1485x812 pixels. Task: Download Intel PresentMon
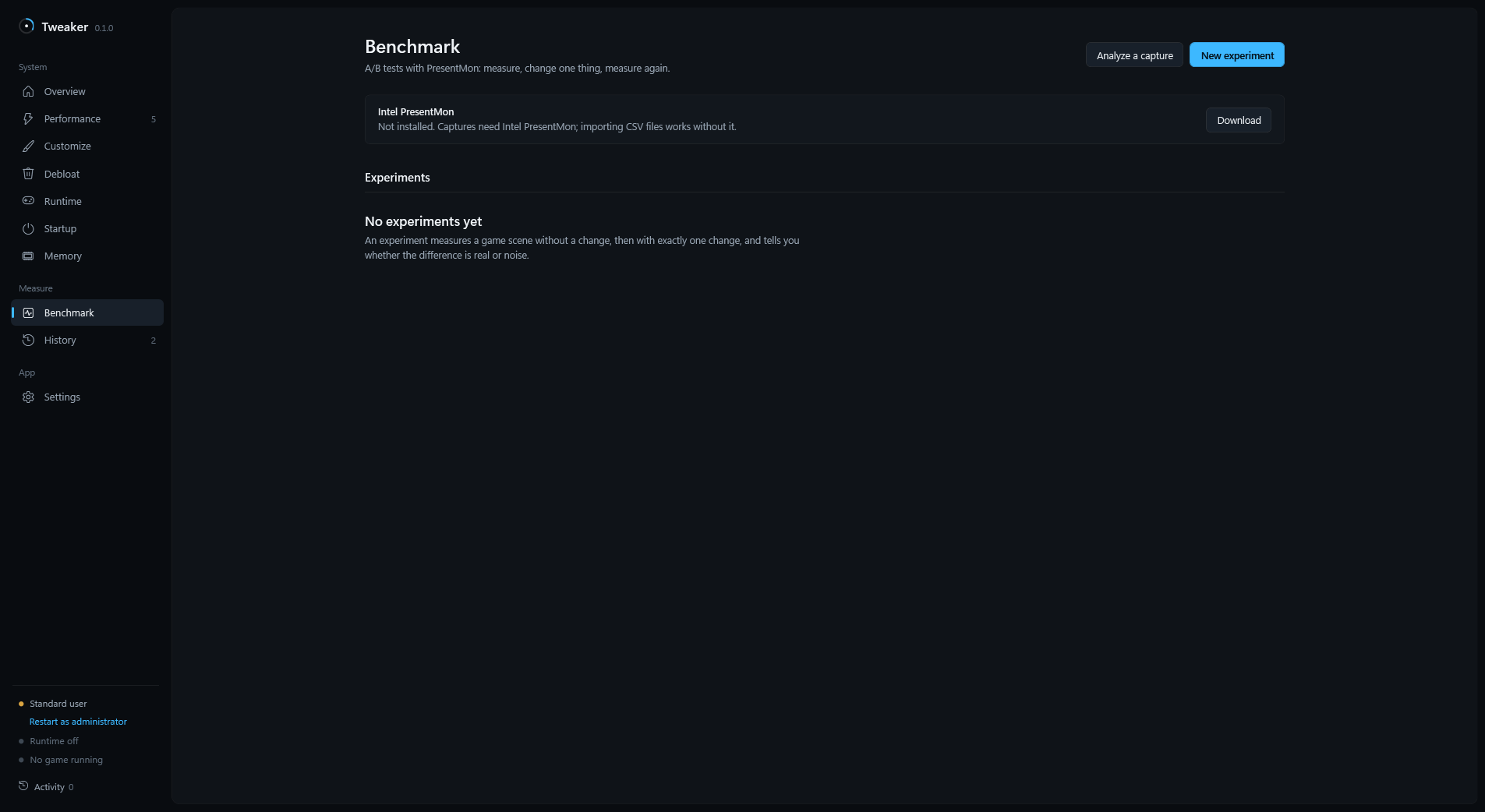(1239, 120)
